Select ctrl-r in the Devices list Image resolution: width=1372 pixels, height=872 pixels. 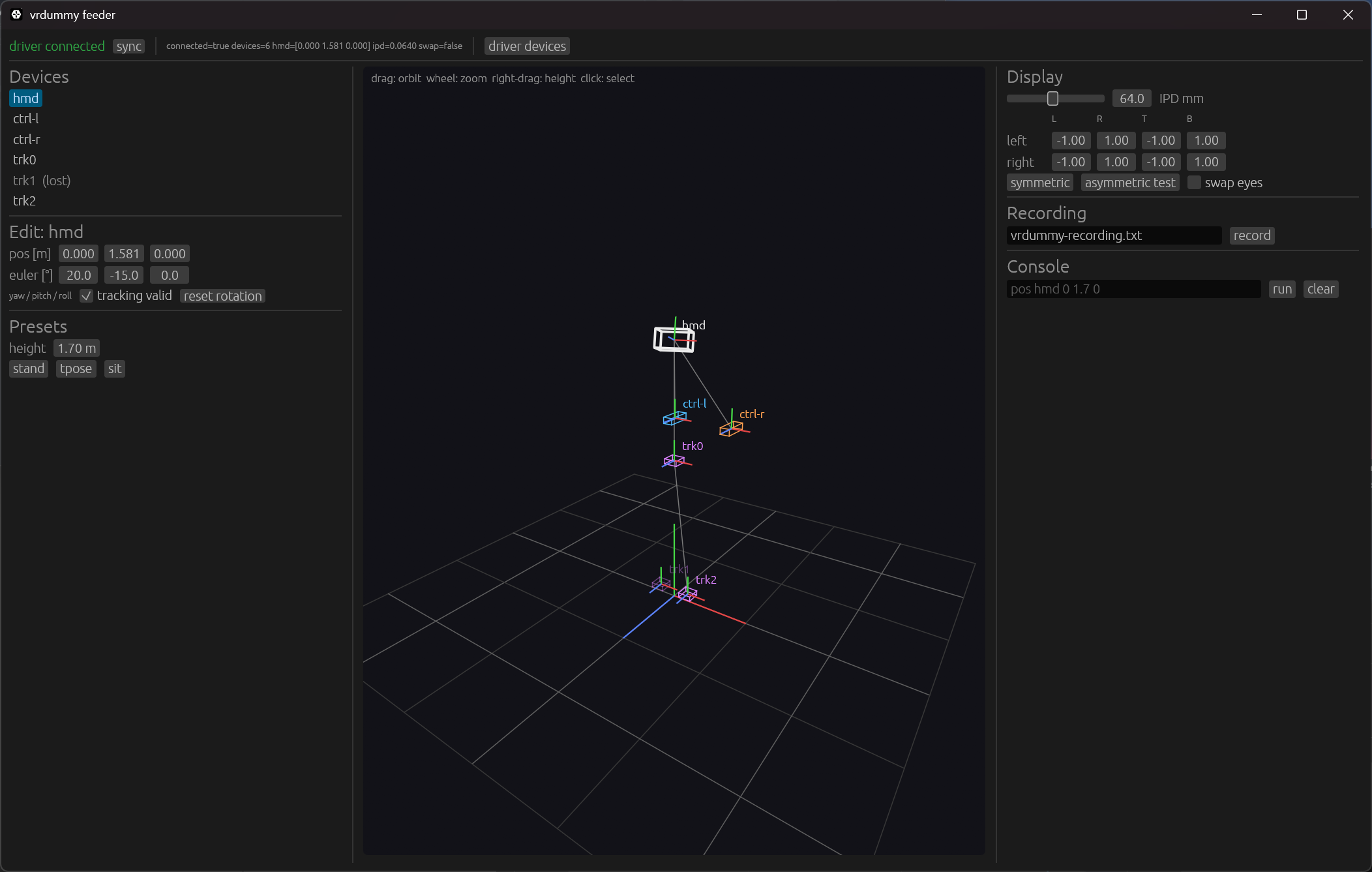pyautogui.click(x=26, y=140)
